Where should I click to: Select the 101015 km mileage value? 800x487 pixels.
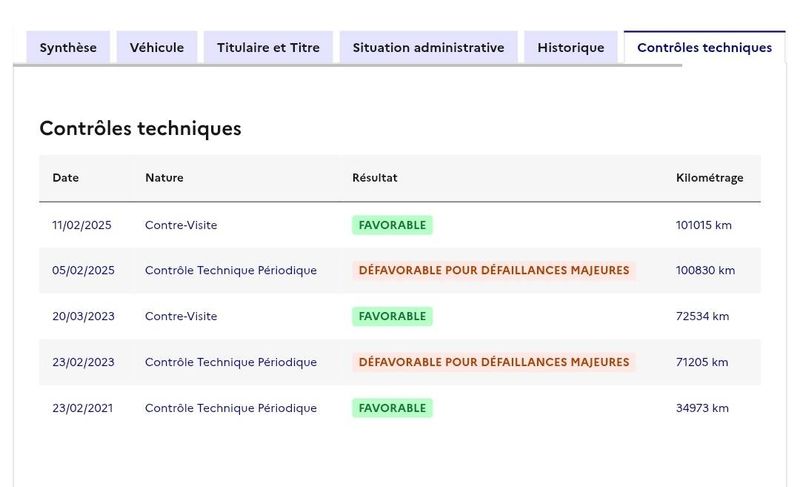point(704,225)
